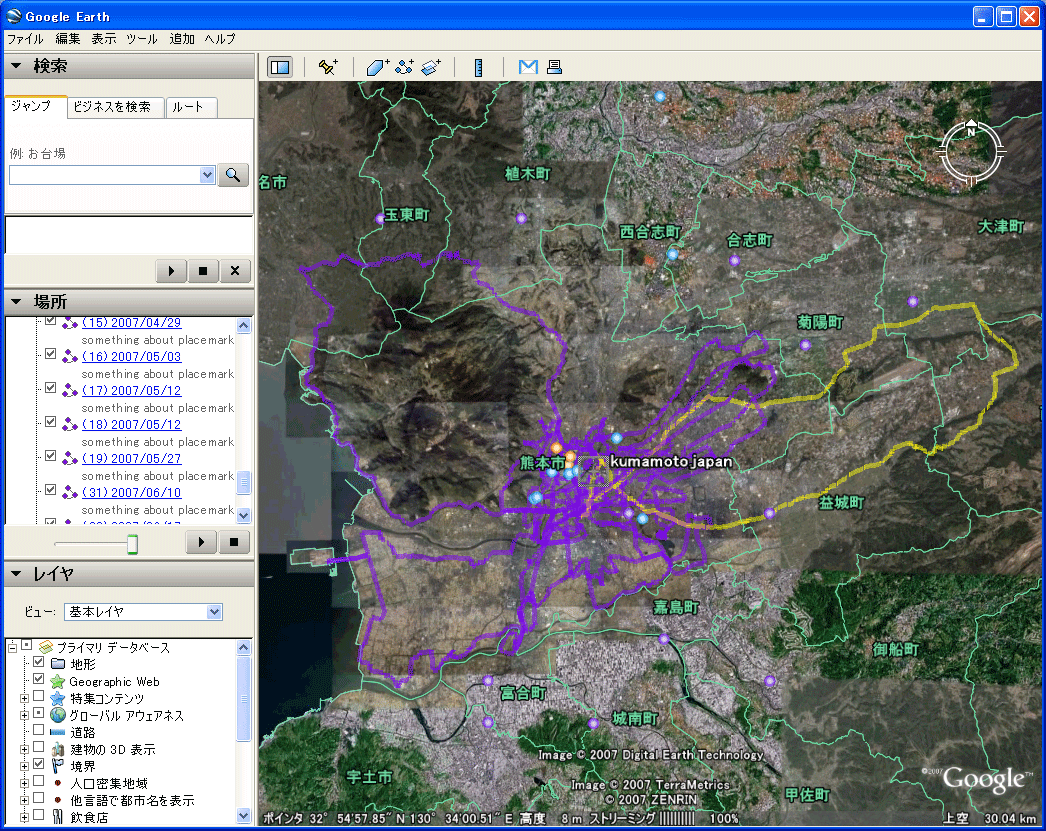Click the 地形 folder icon
This screenshot has height=831, width=1046.
point(58,664)
